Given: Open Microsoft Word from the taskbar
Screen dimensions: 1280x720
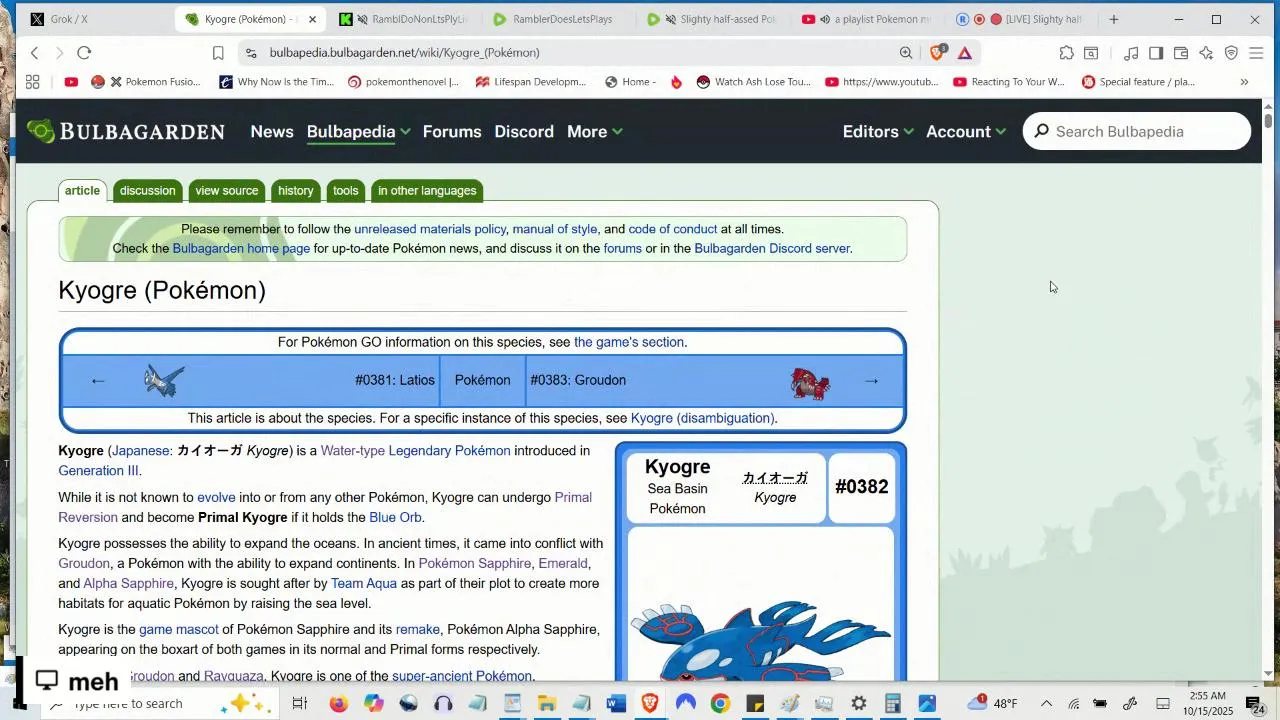Looking at the screenshot, I should coord(616,703).
